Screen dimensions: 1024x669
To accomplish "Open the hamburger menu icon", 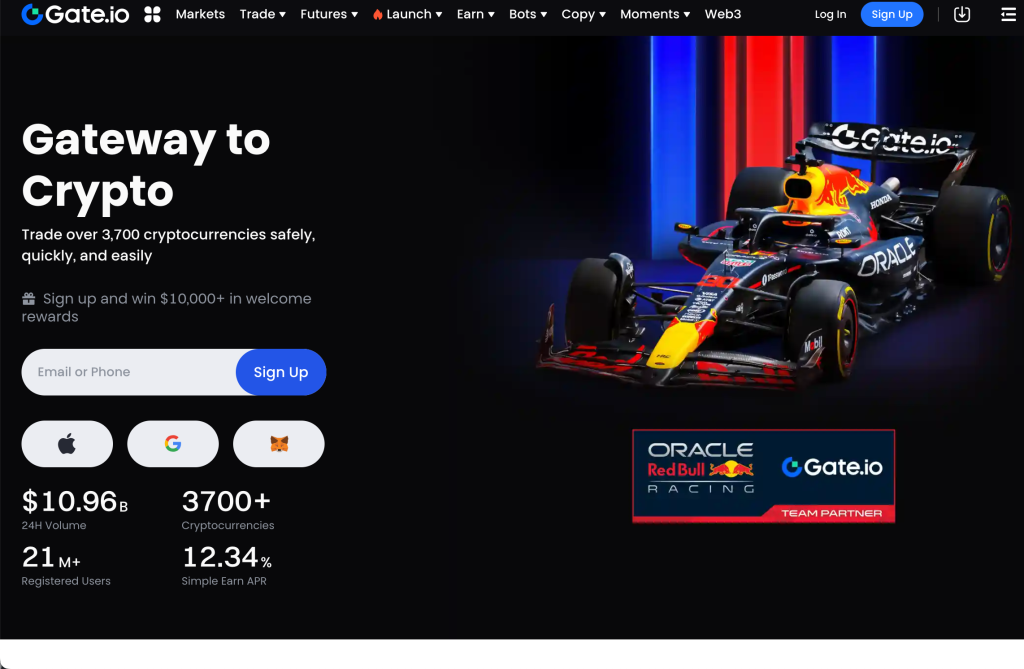I will pyautogui.click(x=1008, y=14).
